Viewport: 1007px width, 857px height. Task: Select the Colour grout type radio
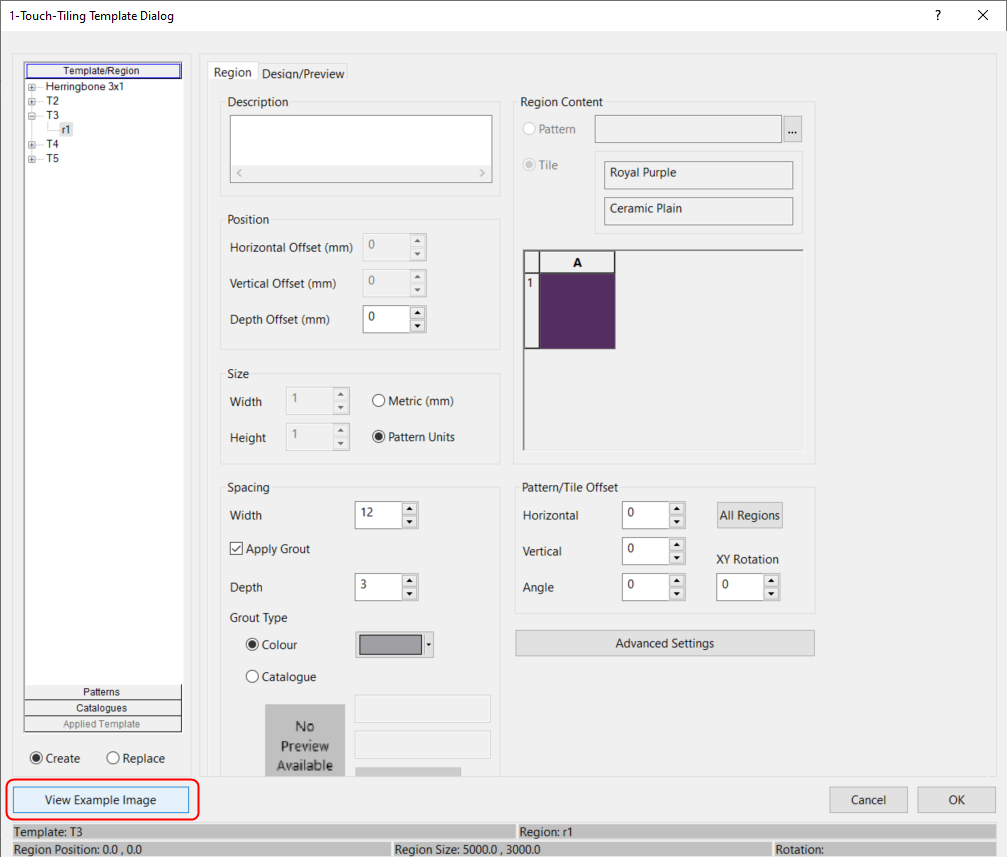(252, 644)
